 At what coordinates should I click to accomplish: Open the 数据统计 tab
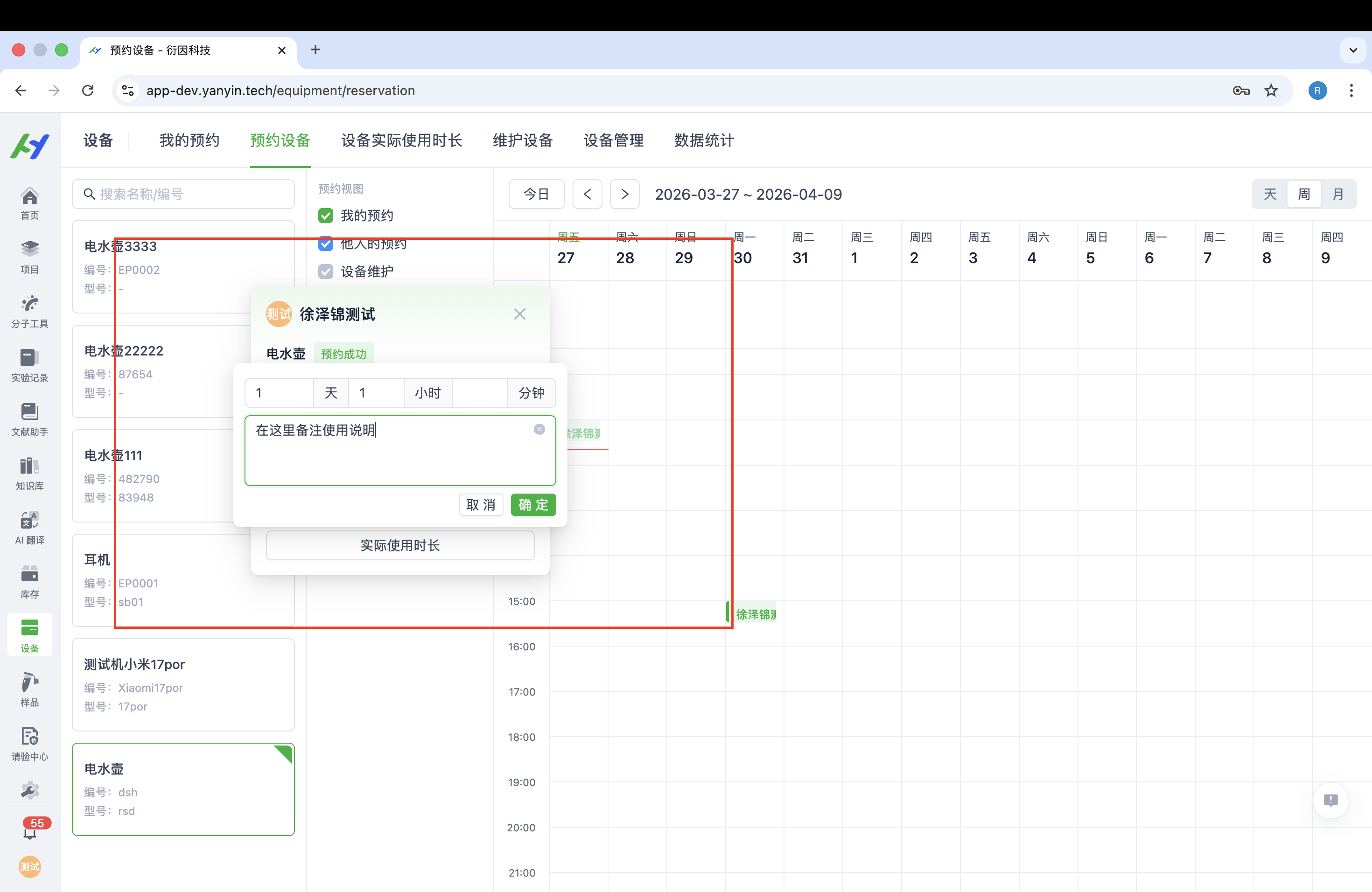(x=704, y=140)
